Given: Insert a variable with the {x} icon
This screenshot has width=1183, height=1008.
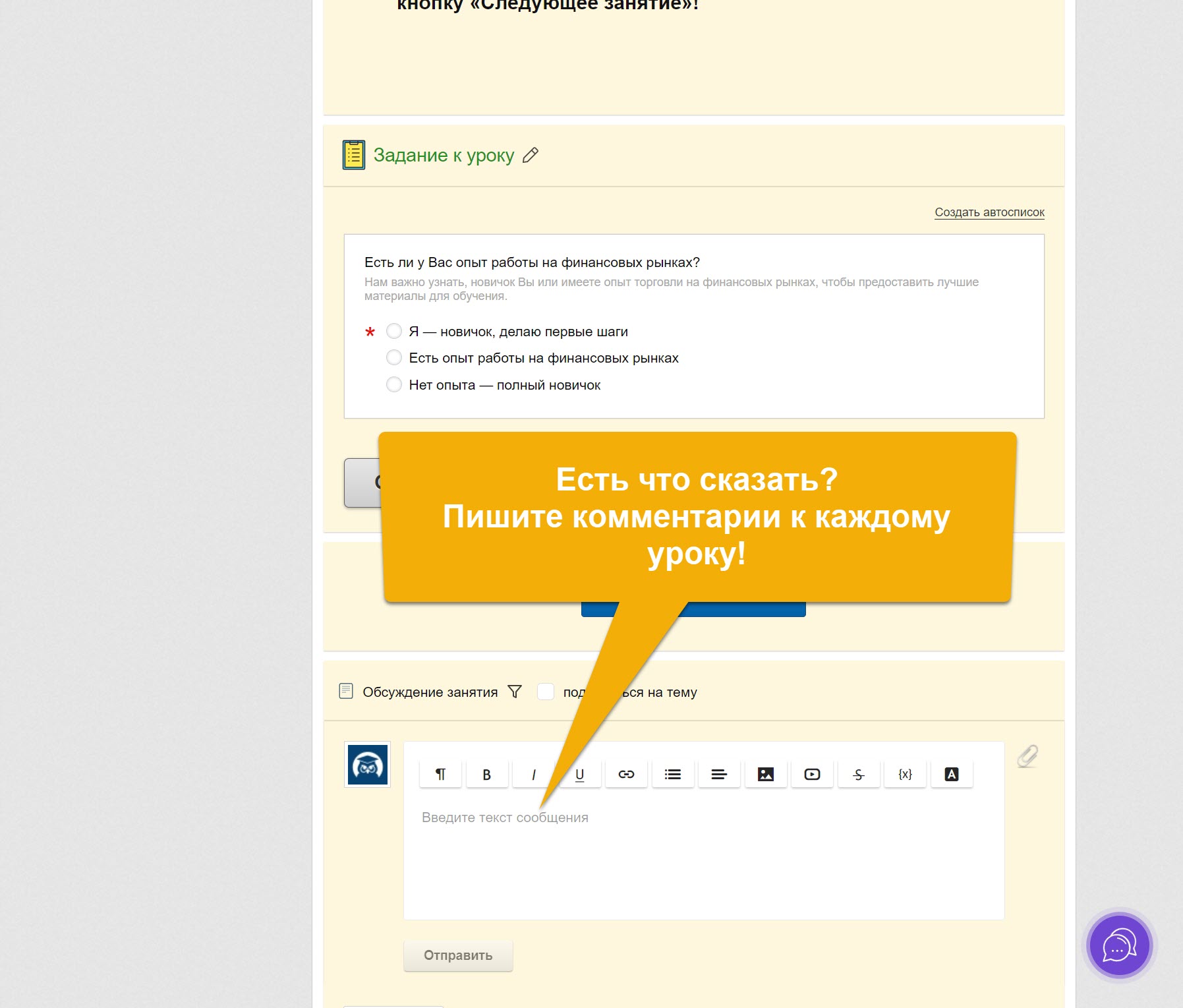Looking at the screenshot, I should point(905,775).
